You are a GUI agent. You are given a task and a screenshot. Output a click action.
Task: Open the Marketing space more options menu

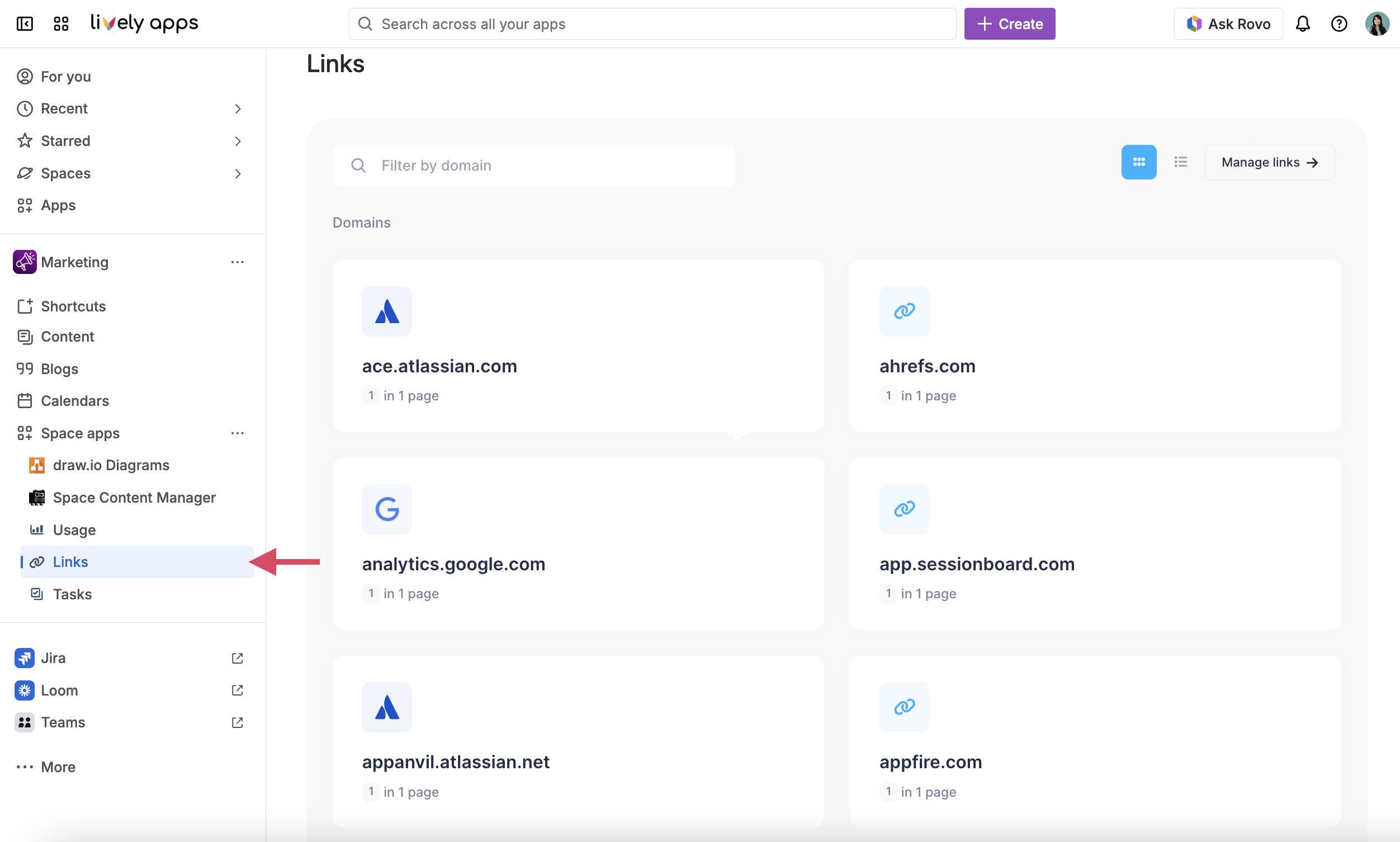[x=238, y=262]
